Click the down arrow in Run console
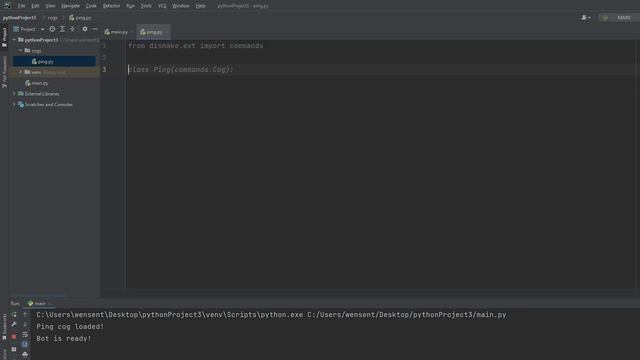The height and width of the screenshot is (360, 640). [x=25, y=324]
